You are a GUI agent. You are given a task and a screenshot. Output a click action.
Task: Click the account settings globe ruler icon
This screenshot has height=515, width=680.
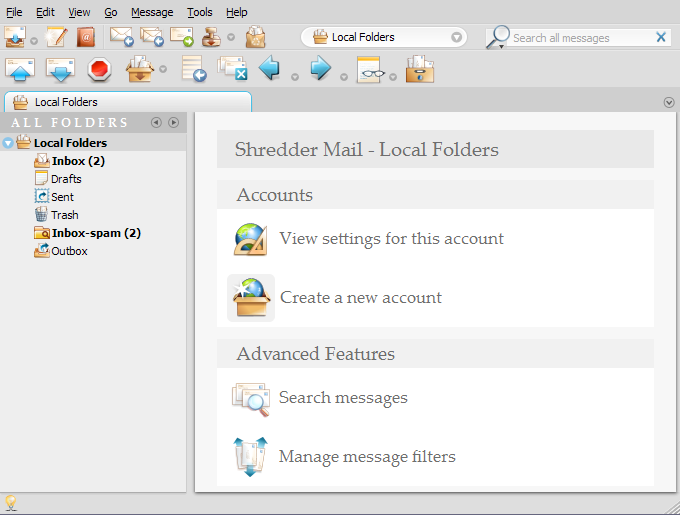point(251,239)
